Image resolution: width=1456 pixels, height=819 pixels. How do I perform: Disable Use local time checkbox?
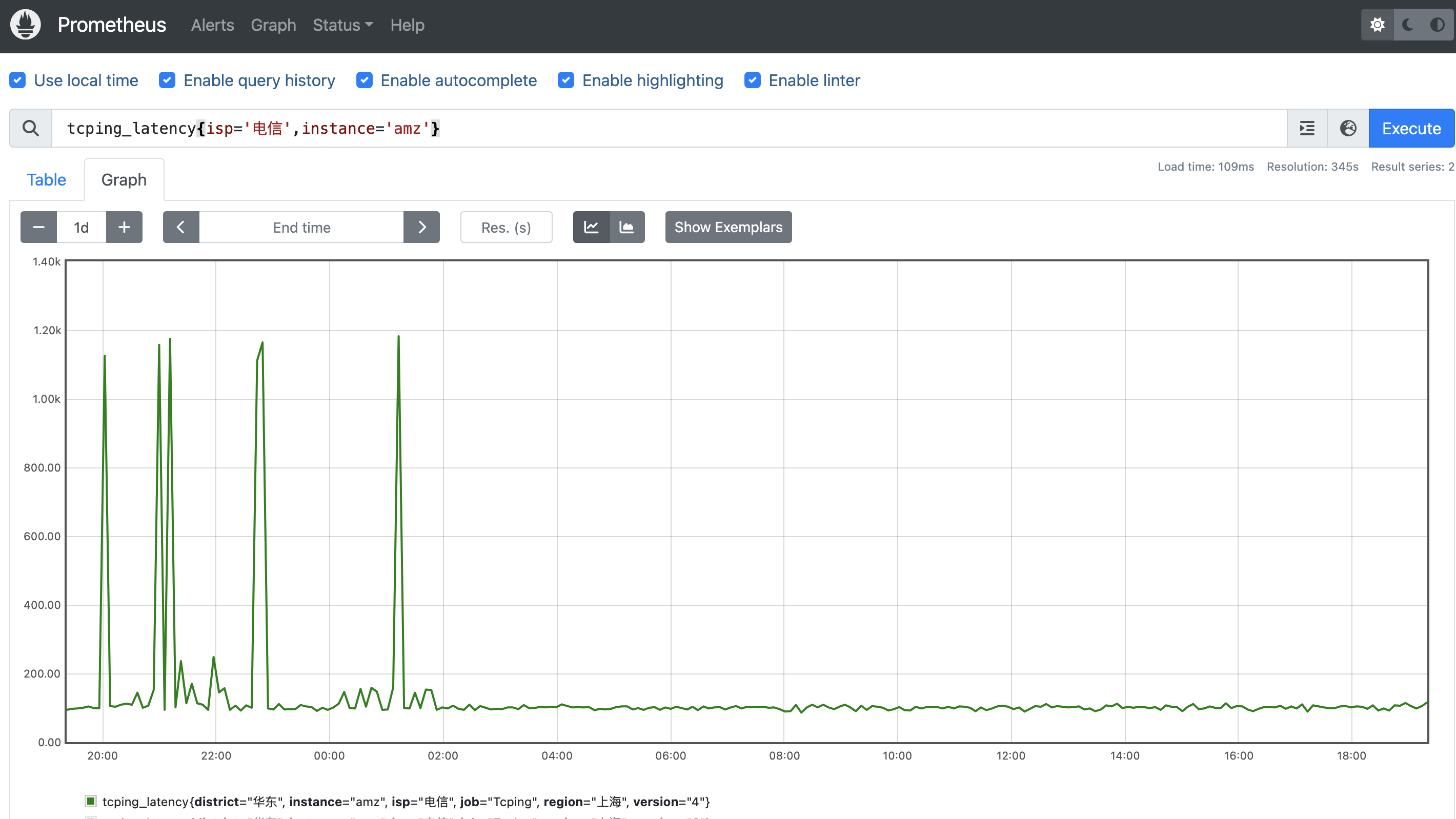coord(17,80)
